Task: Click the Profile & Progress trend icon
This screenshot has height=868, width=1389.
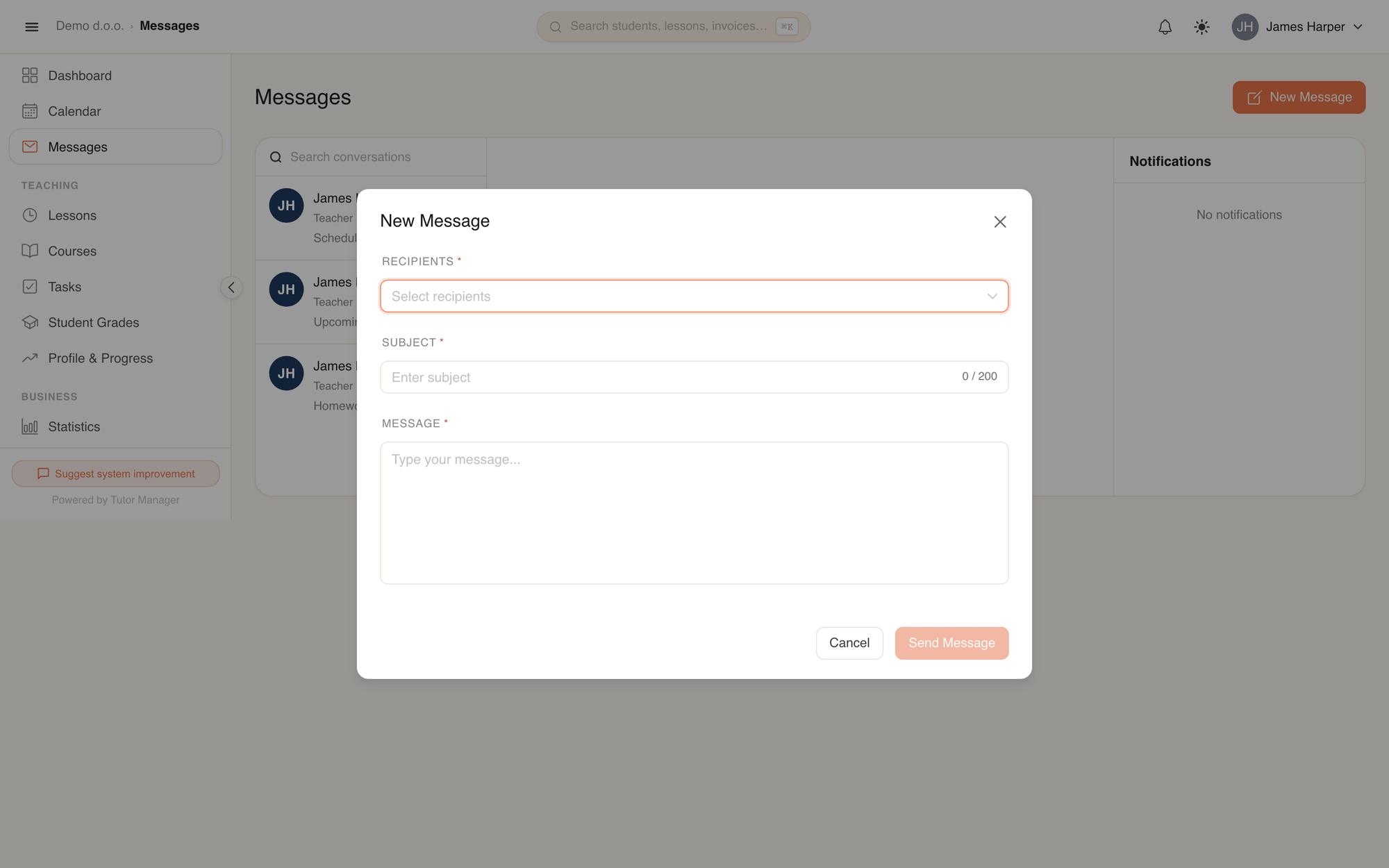Action: pyautogui.click(x=30, y=358)
